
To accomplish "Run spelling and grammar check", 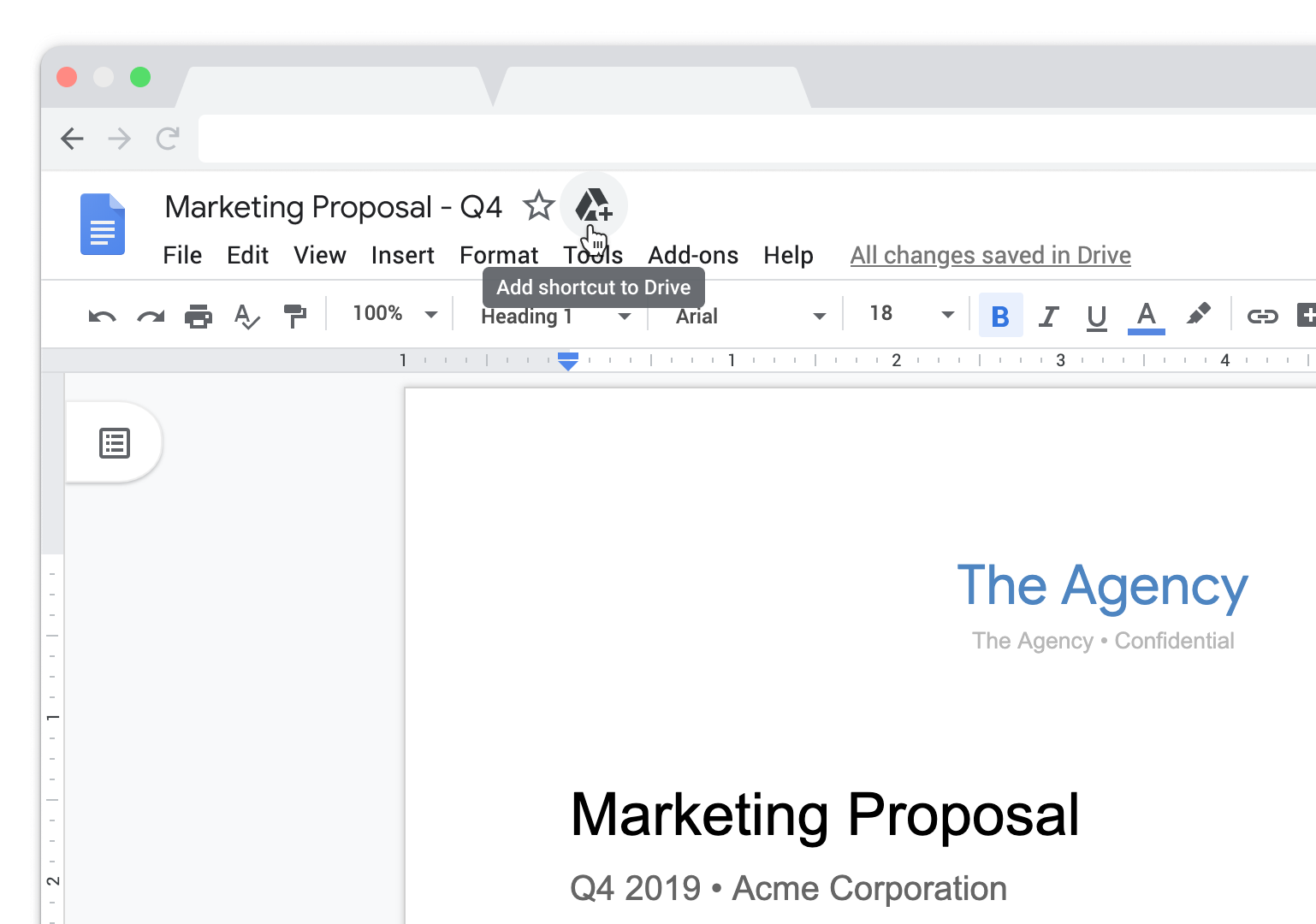I will 246,315.
